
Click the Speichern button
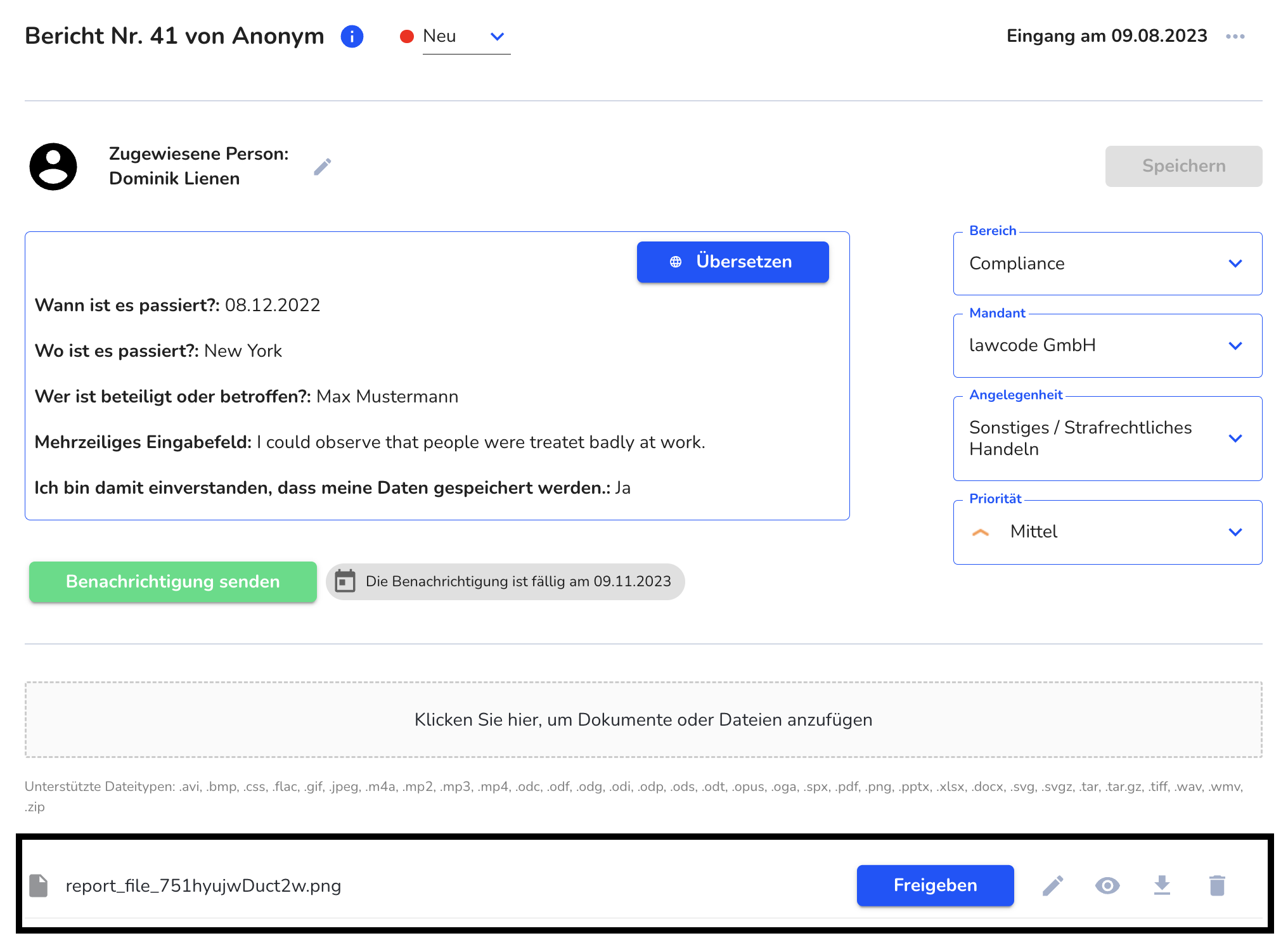coord(1183,166)
